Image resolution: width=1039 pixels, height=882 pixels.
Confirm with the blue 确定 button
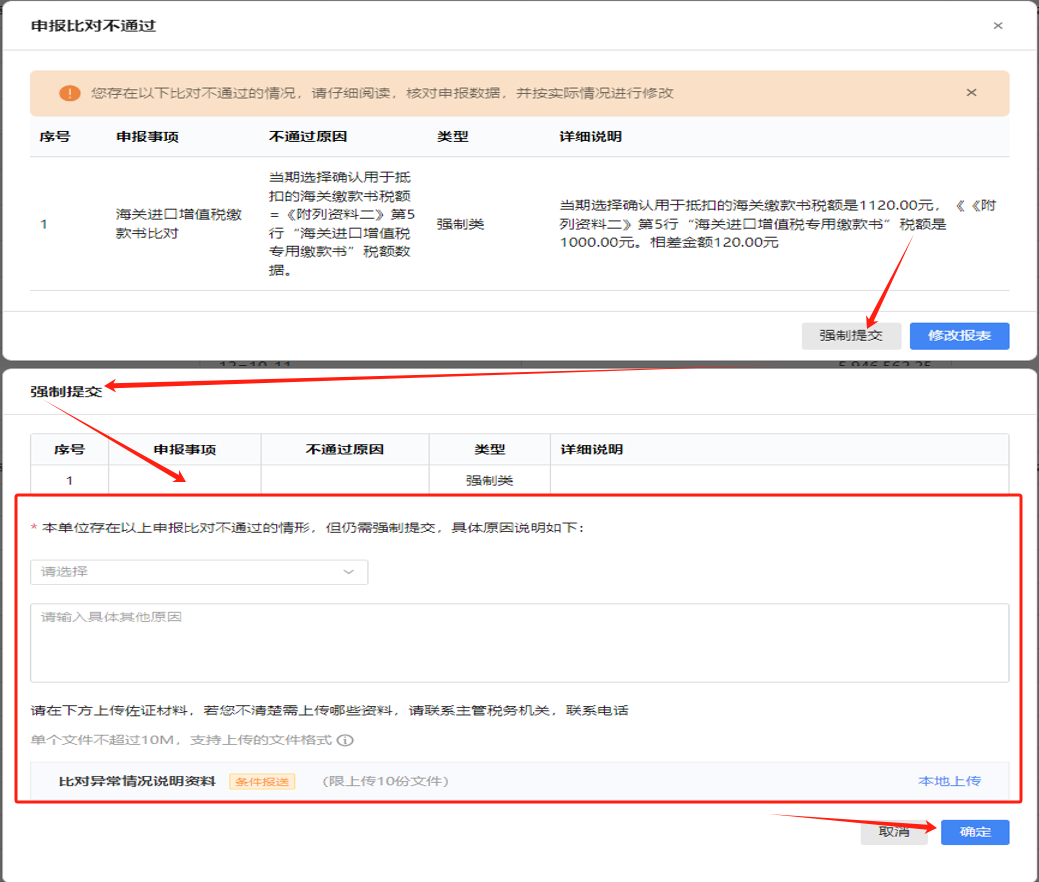(x=974, y=832)
